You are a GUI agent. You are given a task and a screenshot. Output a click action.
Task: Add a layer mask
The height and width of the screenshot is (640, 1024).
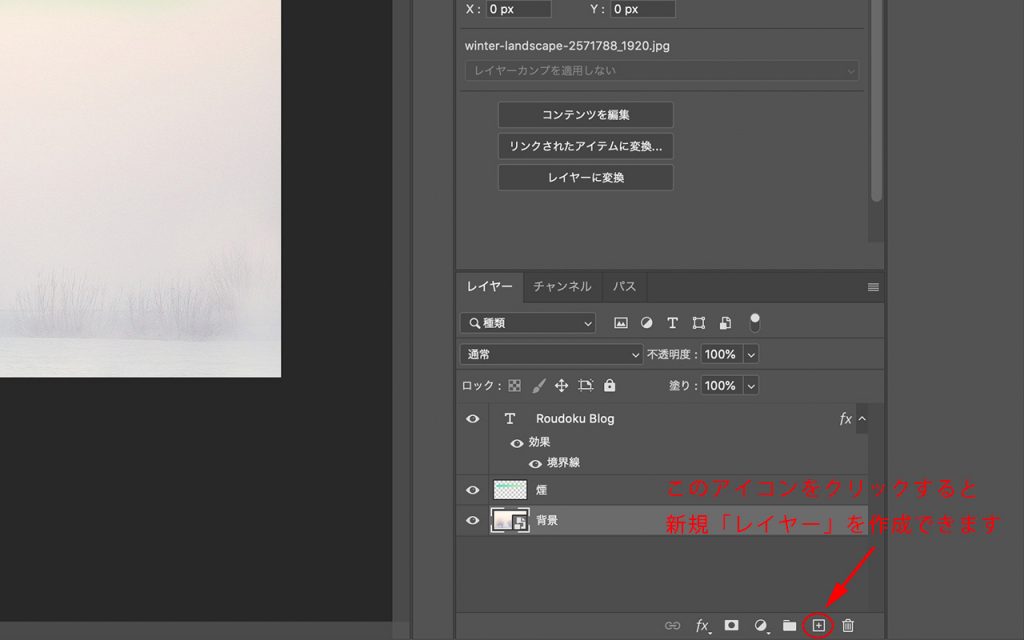coord(731,626)
